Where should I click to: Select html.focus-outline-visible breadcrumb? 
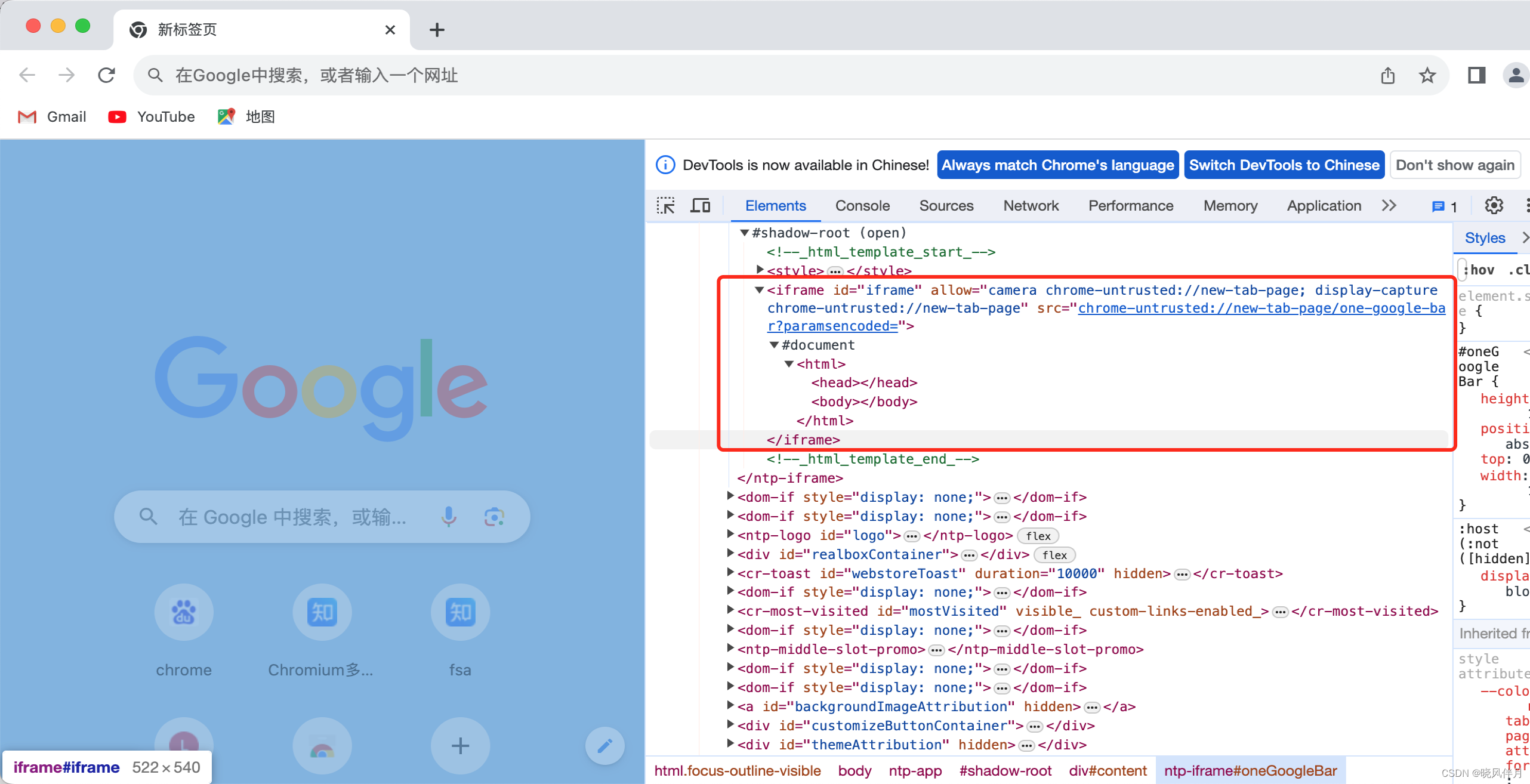coord(738,771)
